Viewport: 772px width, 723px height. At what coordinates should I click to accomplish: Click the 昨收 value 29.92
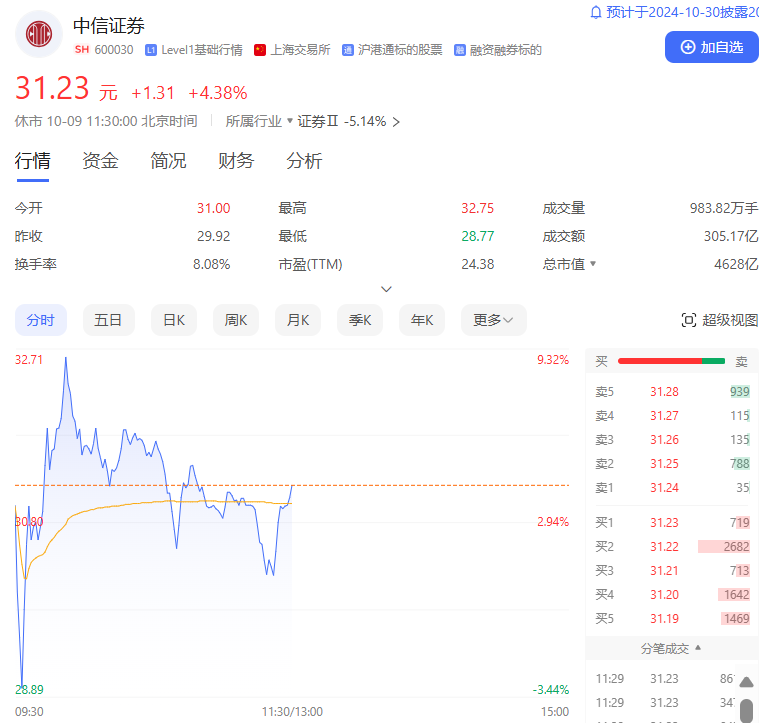[214, 236]
